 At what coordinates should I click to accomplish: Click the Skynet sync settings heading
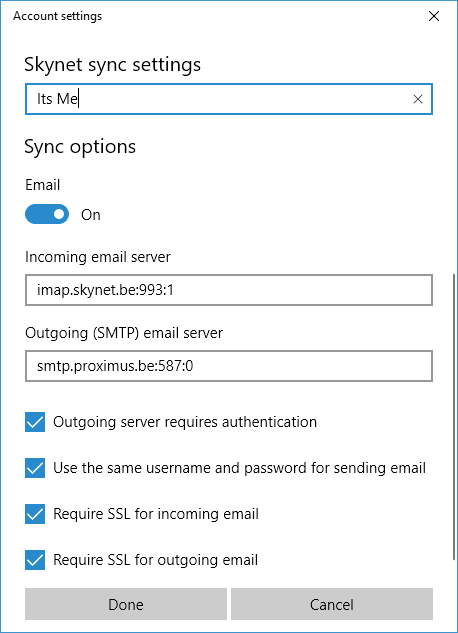tap(112, 65)
